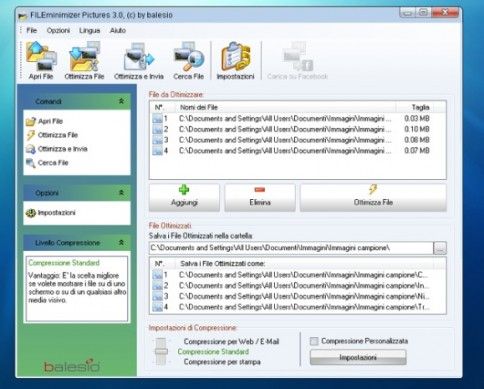Enable the Compressione Personalizzata checkbox
Screen dimensions: 484x389
[314, 341]
